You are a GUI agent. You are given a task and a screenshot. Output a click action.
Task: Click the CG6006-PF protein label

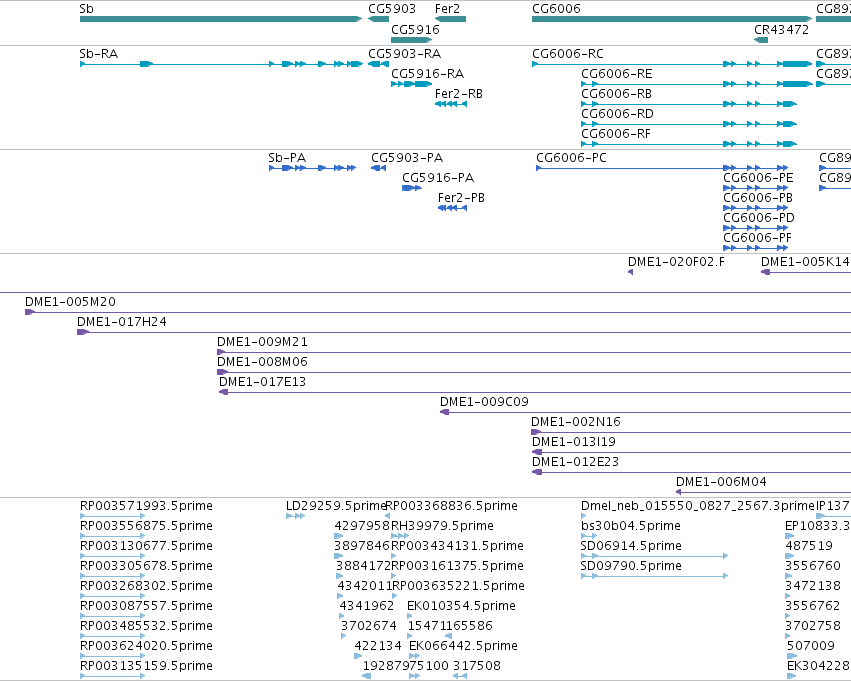click(758, 238)
